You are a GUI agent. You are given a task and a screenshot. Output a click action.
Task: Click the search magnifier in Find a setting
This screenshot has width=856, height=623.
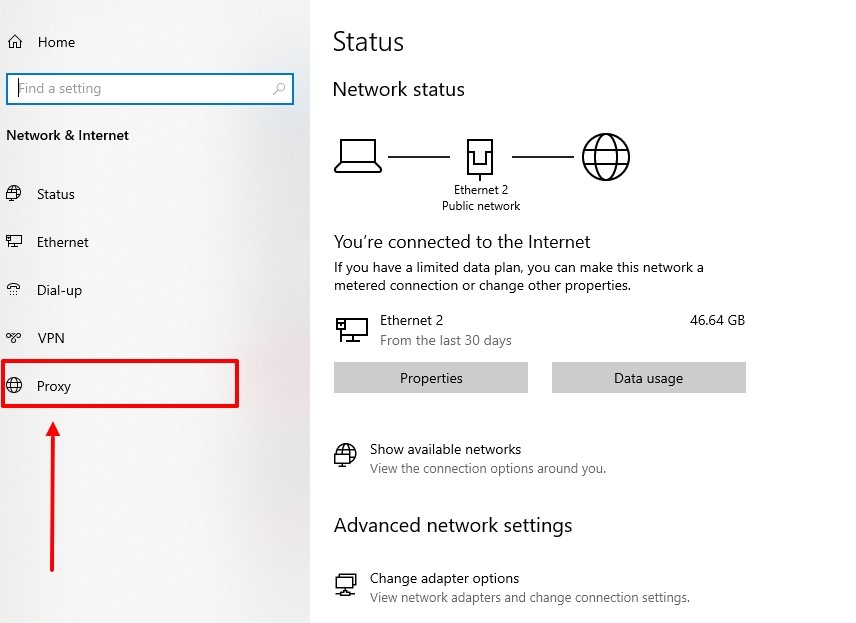(279, 89)
